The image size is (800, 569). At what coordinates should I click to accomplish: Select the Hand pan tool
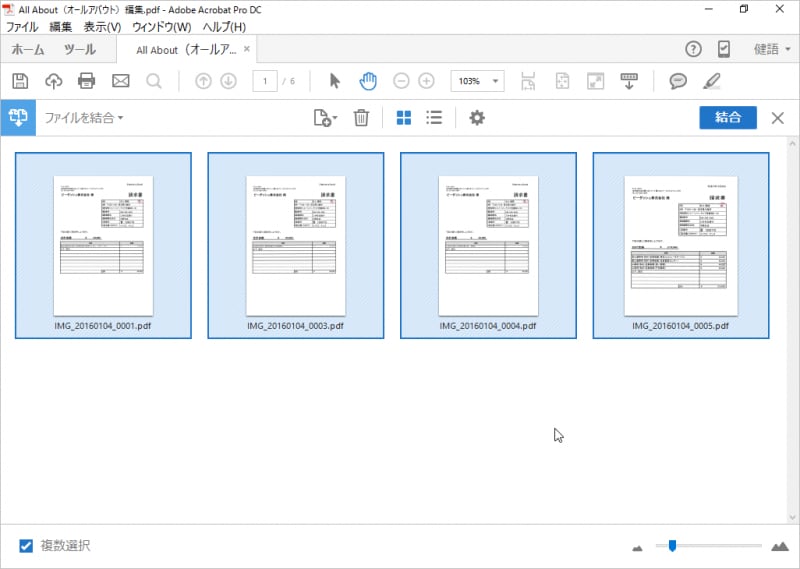(x=368, y=81)
